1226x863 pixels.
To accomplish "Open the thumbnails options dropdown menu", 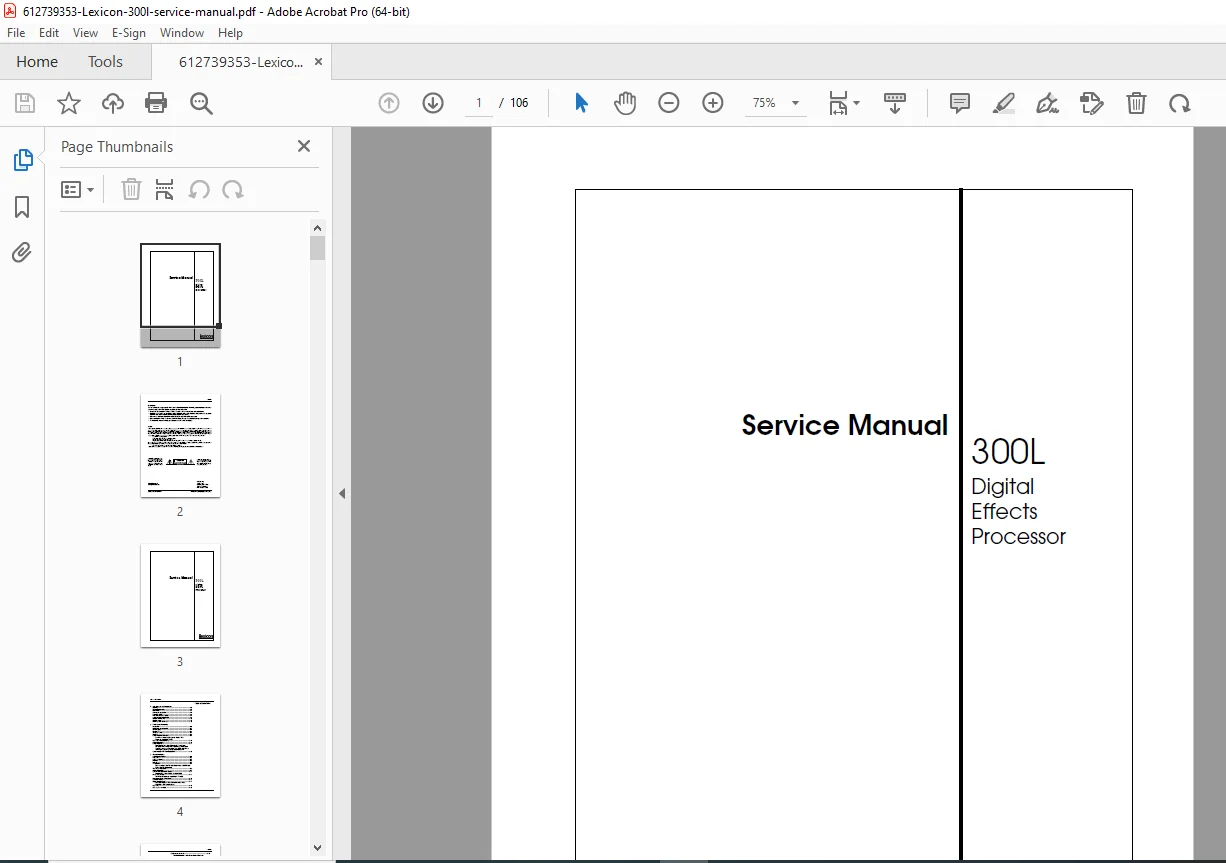I will (x=78, y=190).
